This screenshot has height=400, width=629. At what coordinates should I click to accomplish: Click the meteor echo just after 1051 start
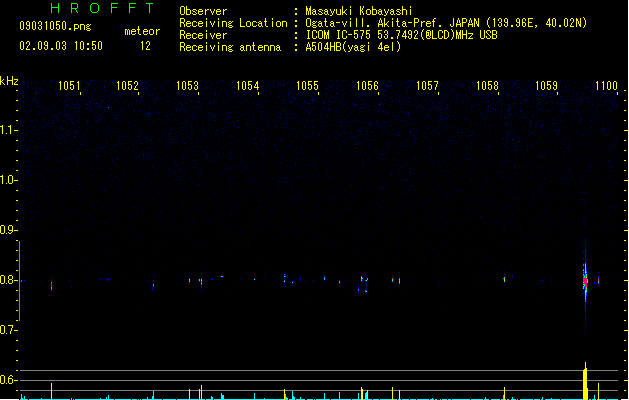51,284
